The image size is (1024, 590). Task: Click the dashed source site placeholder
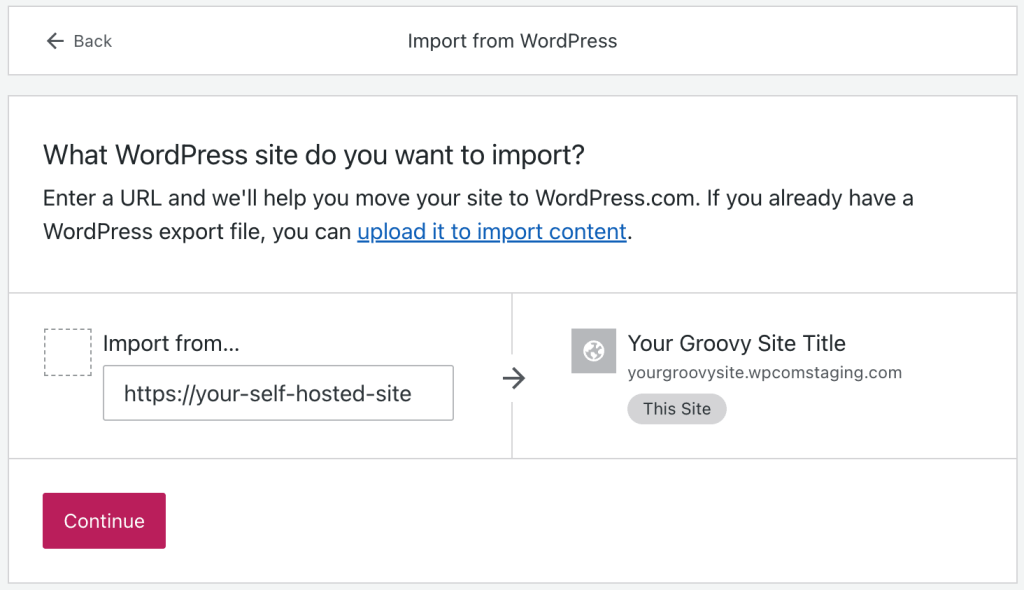68,352
